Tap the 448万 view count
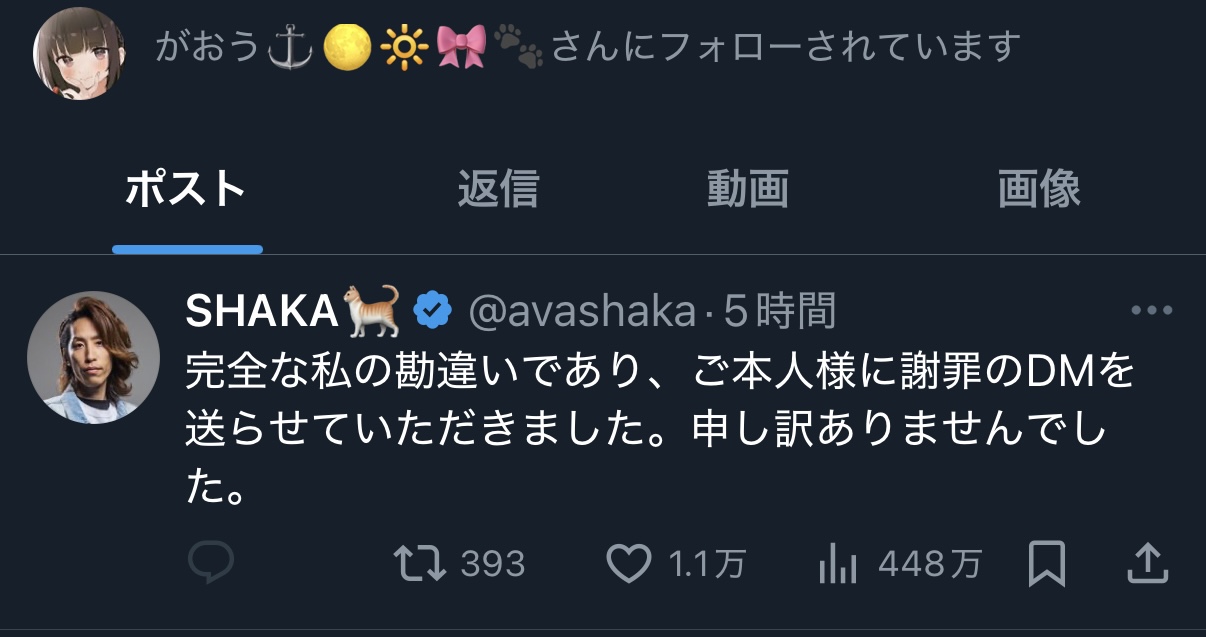This screenshot has height=637, width=1206. (x=930, y=565)
